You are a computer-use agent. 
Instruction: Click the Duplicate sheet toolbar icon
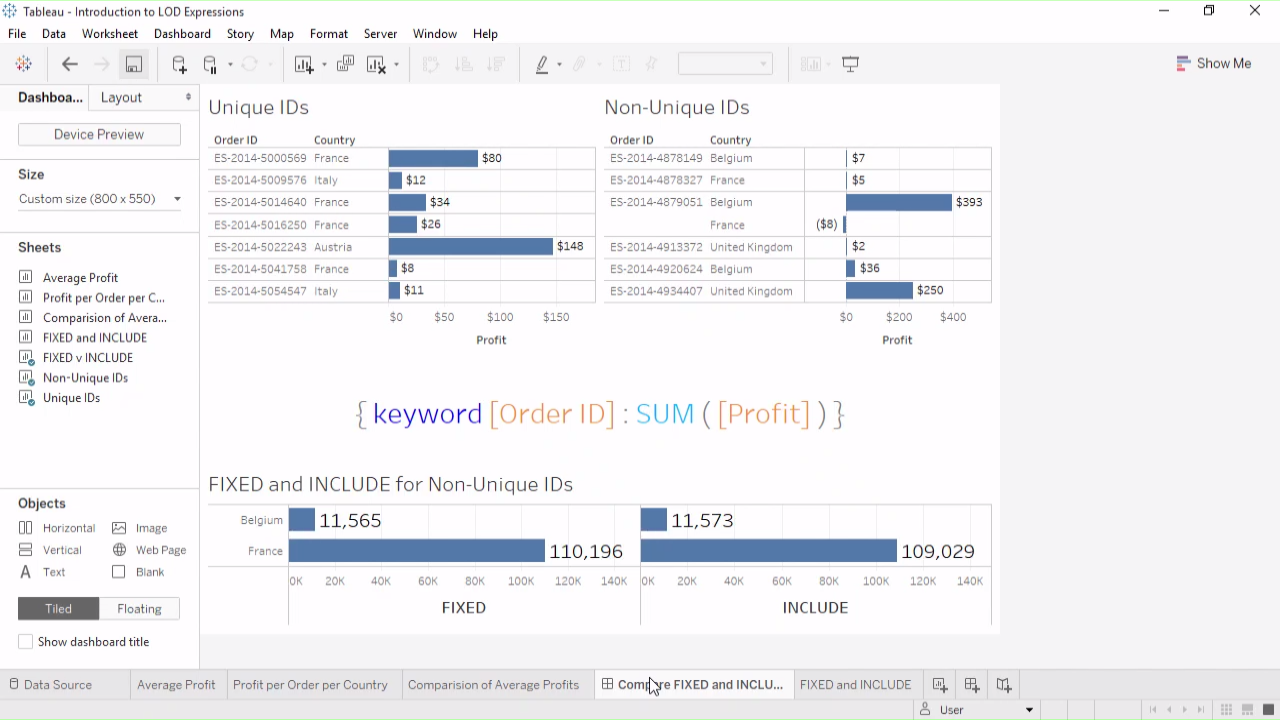point(345,64)
